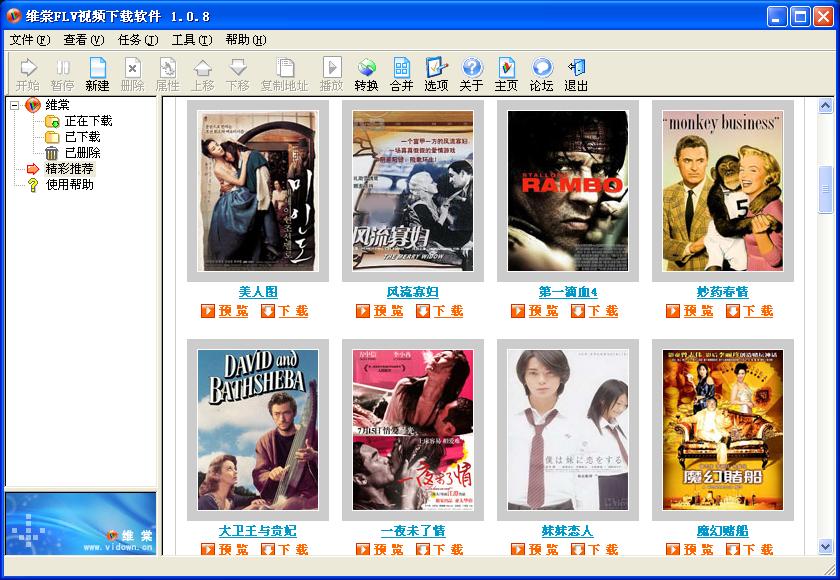Click the 魔幻赌船 poster thumbnail
Viewport: 840px width, 580px height.
(x=723, y=430)
